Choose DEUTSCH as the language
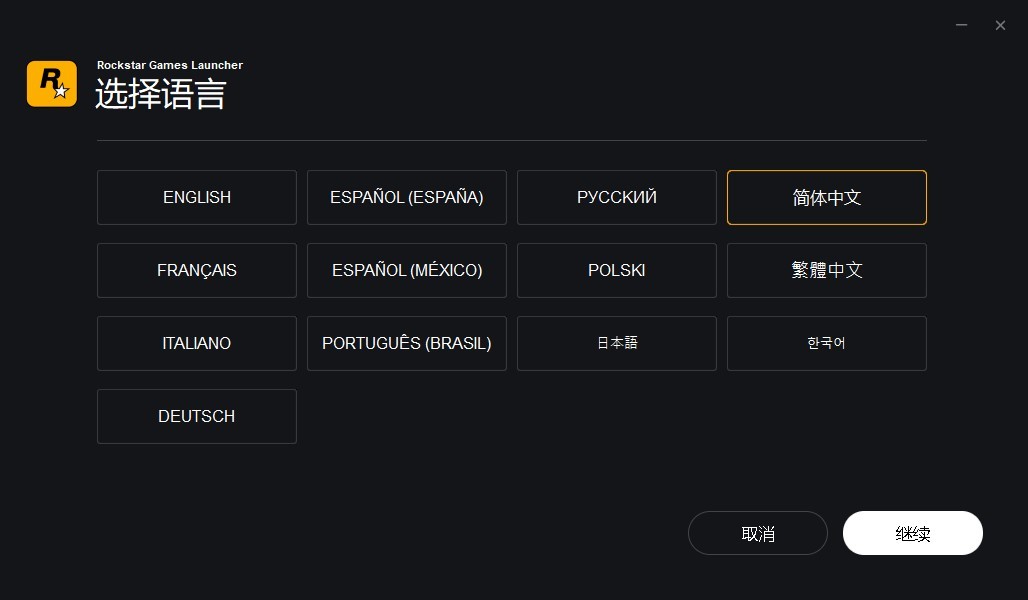This screenshot has height=600, width=1028. 196,416
